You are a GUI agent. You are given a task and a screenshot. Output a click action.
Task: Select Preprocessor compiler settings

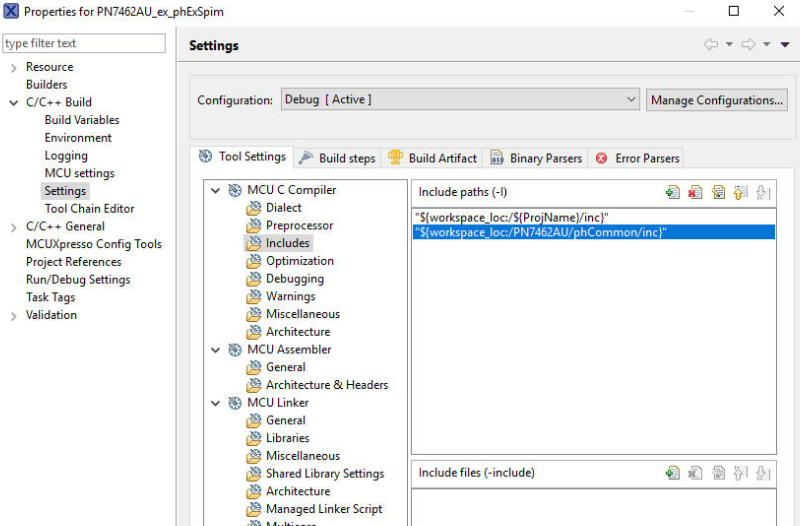click(299, 226)
